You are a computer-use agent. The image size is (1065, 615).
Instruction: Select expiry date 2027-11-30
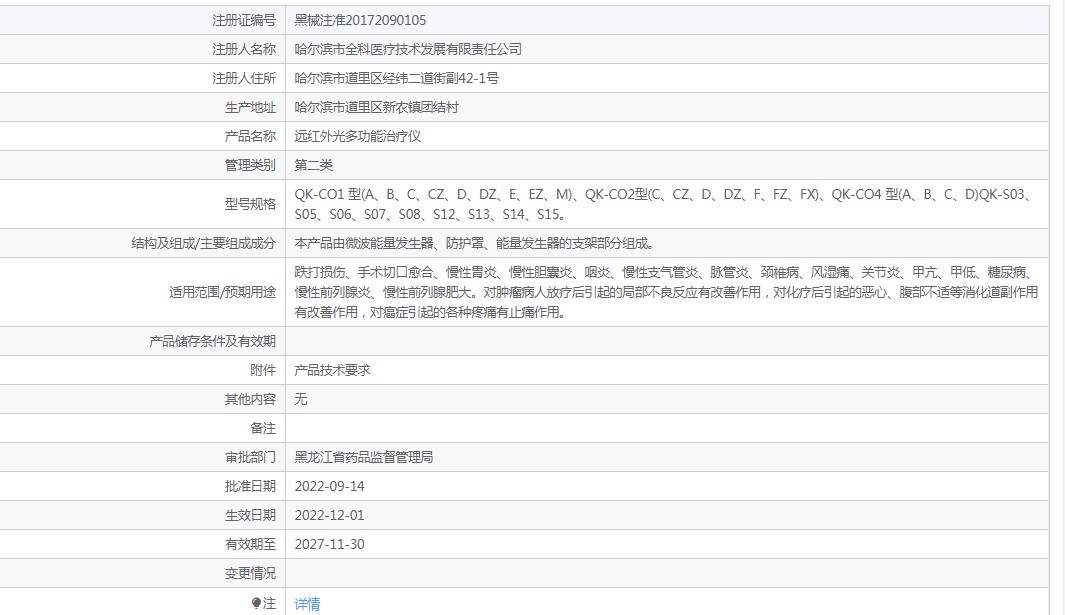pos(329,544)
